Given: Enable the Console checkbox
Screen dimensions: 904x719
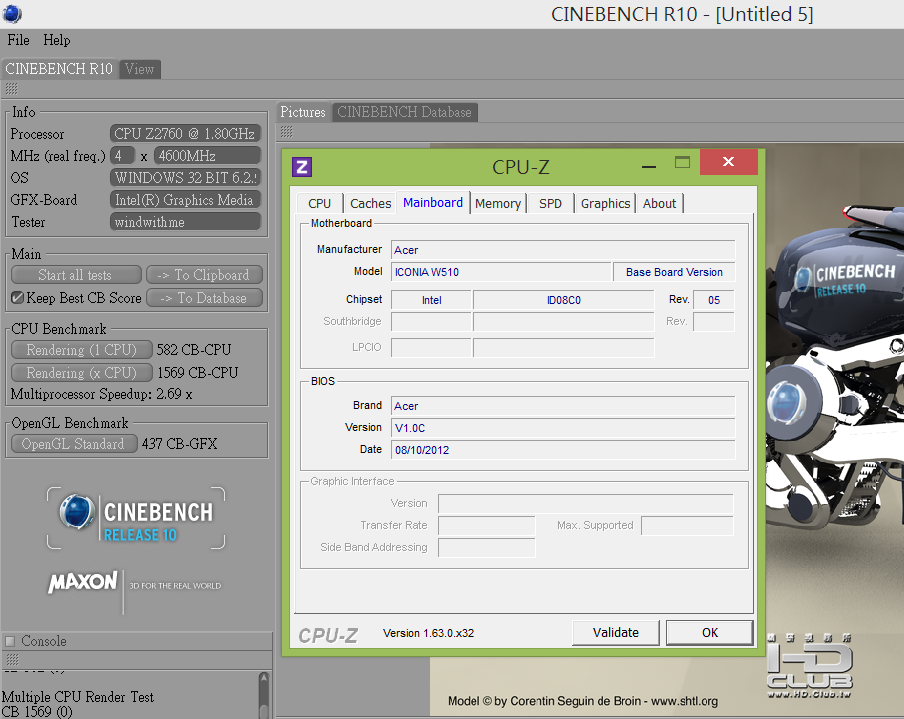Looking at the screenshot, I should [10, 641].
